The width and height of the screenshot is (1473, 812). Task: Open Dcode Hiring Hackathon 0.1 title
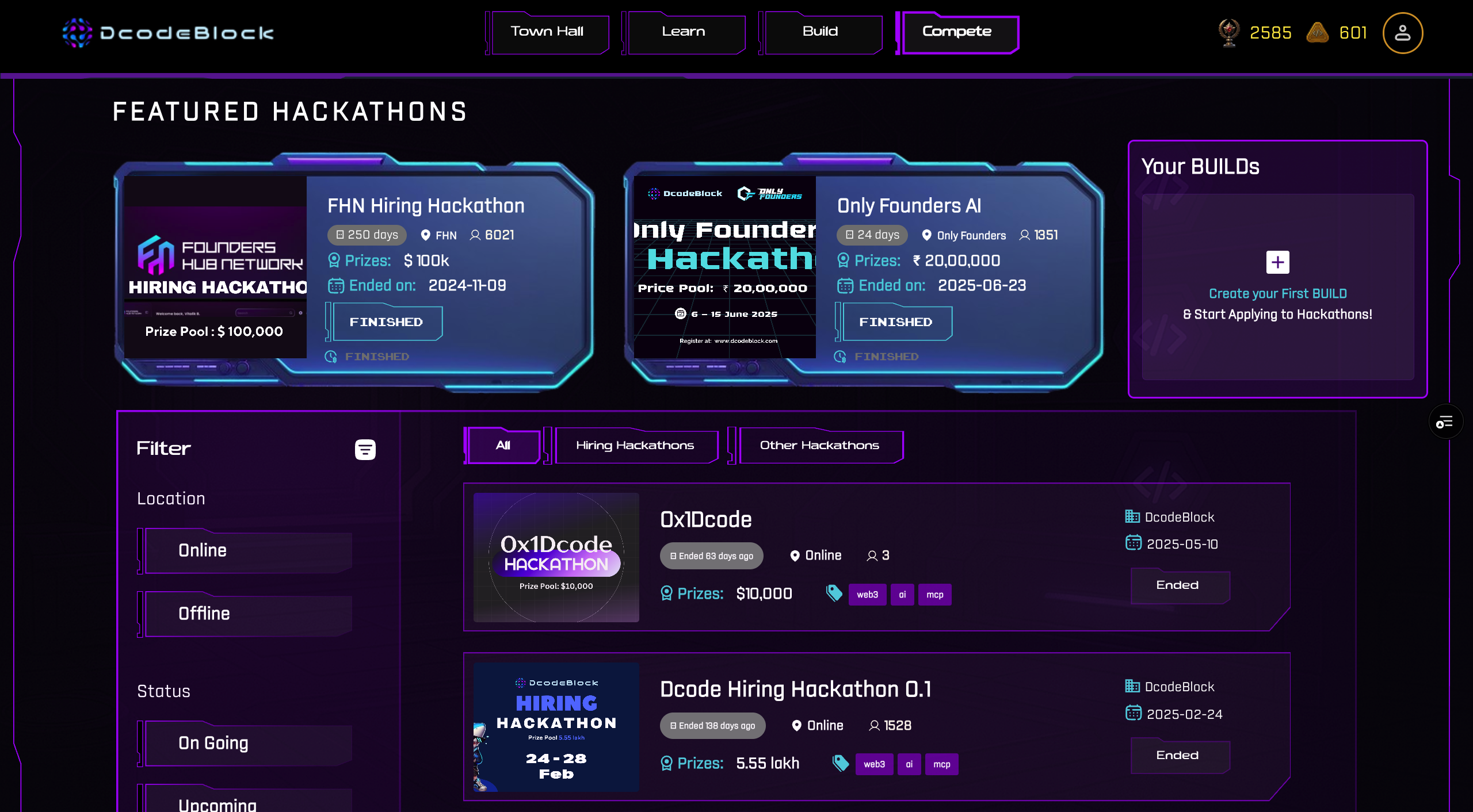[795, 690]
